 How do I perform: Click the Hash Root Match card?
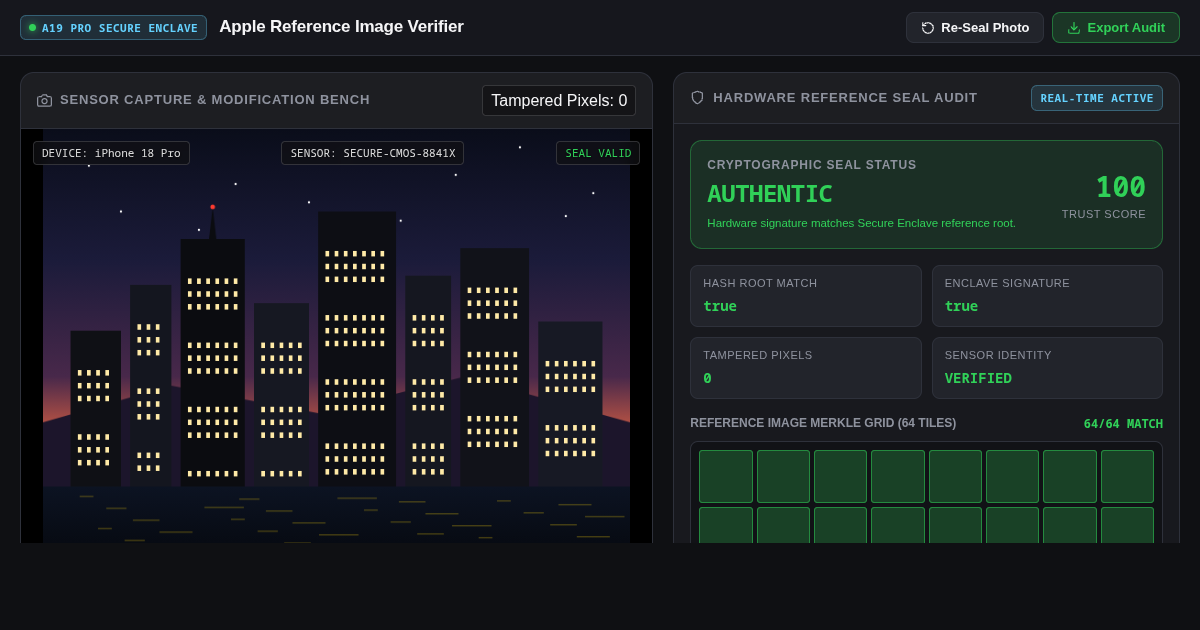(805, 296)
